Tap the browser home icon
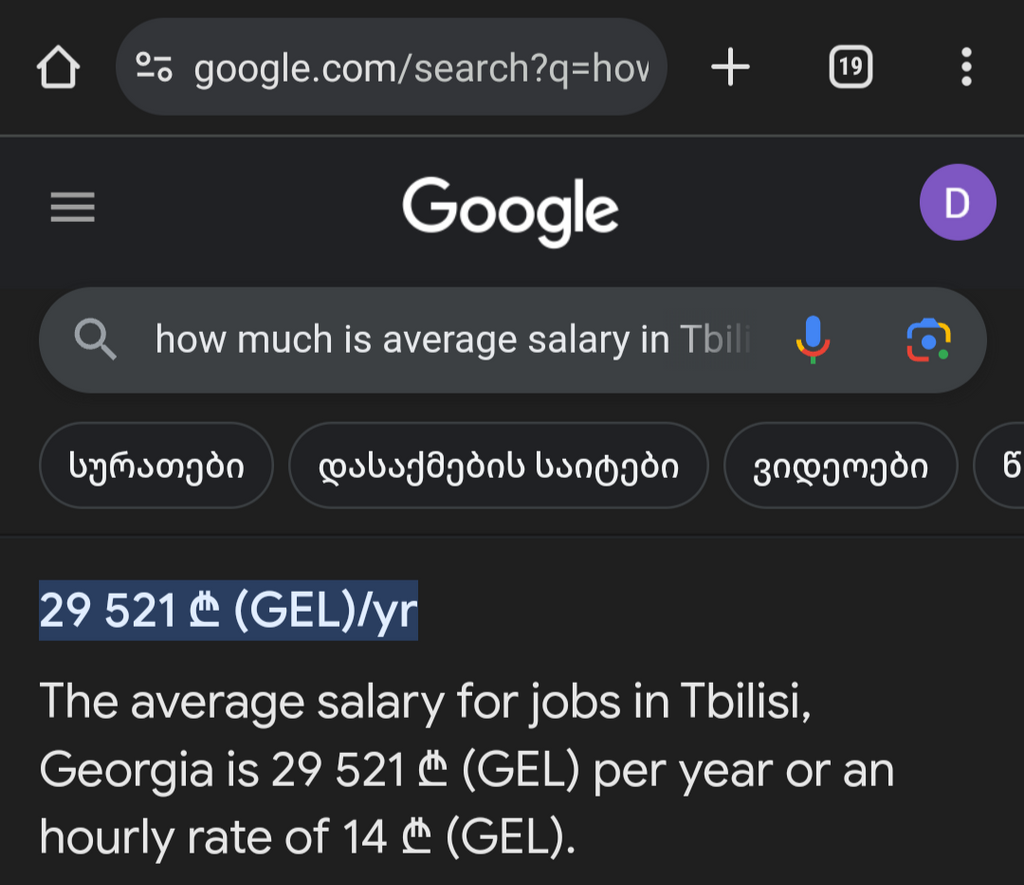Image resolution: width=1024 pixels, height=885 pixels. click(58, 67)
